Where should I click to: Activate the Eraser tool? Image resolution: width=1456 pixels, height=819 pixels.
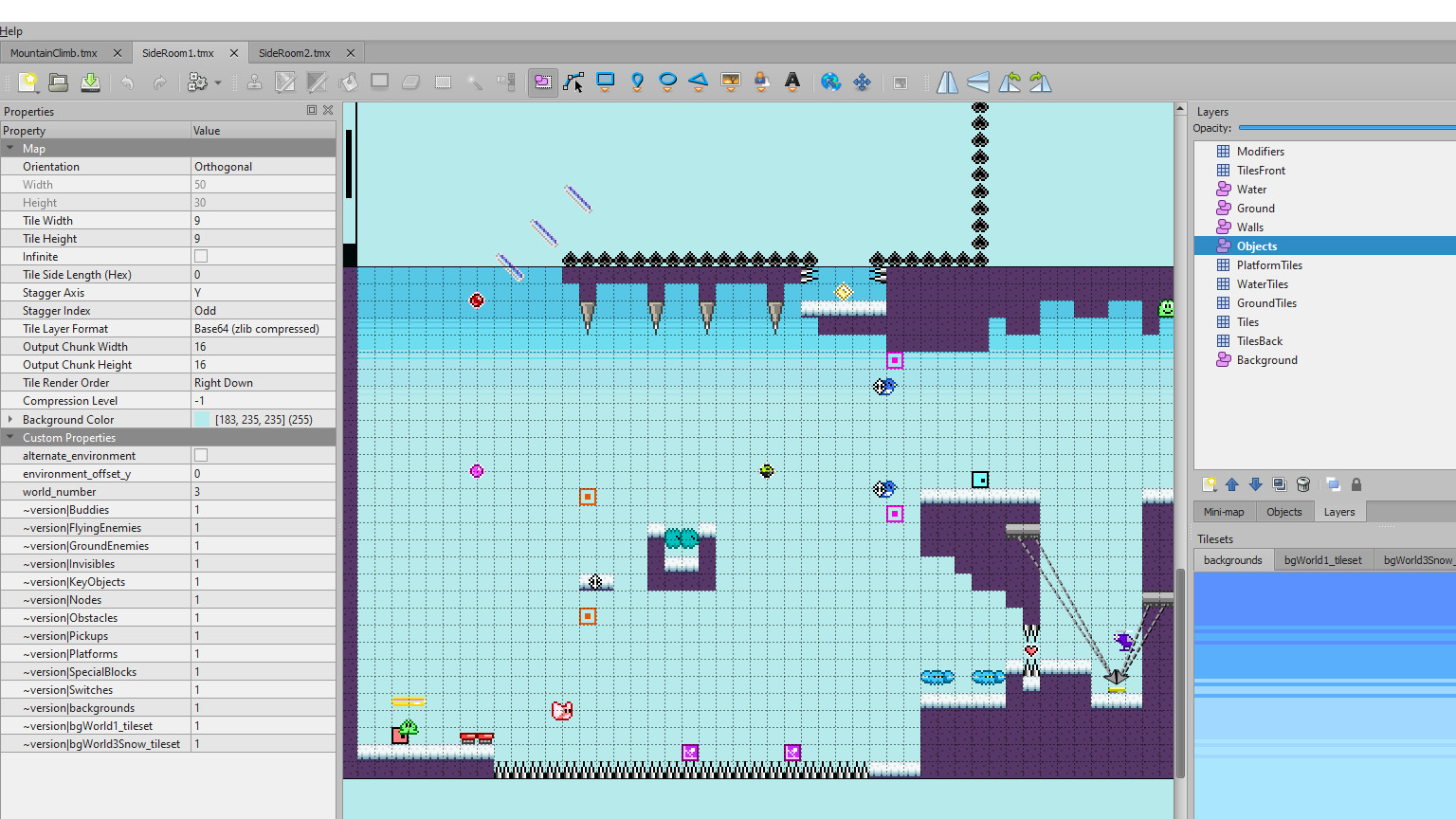tap(410, 82)
